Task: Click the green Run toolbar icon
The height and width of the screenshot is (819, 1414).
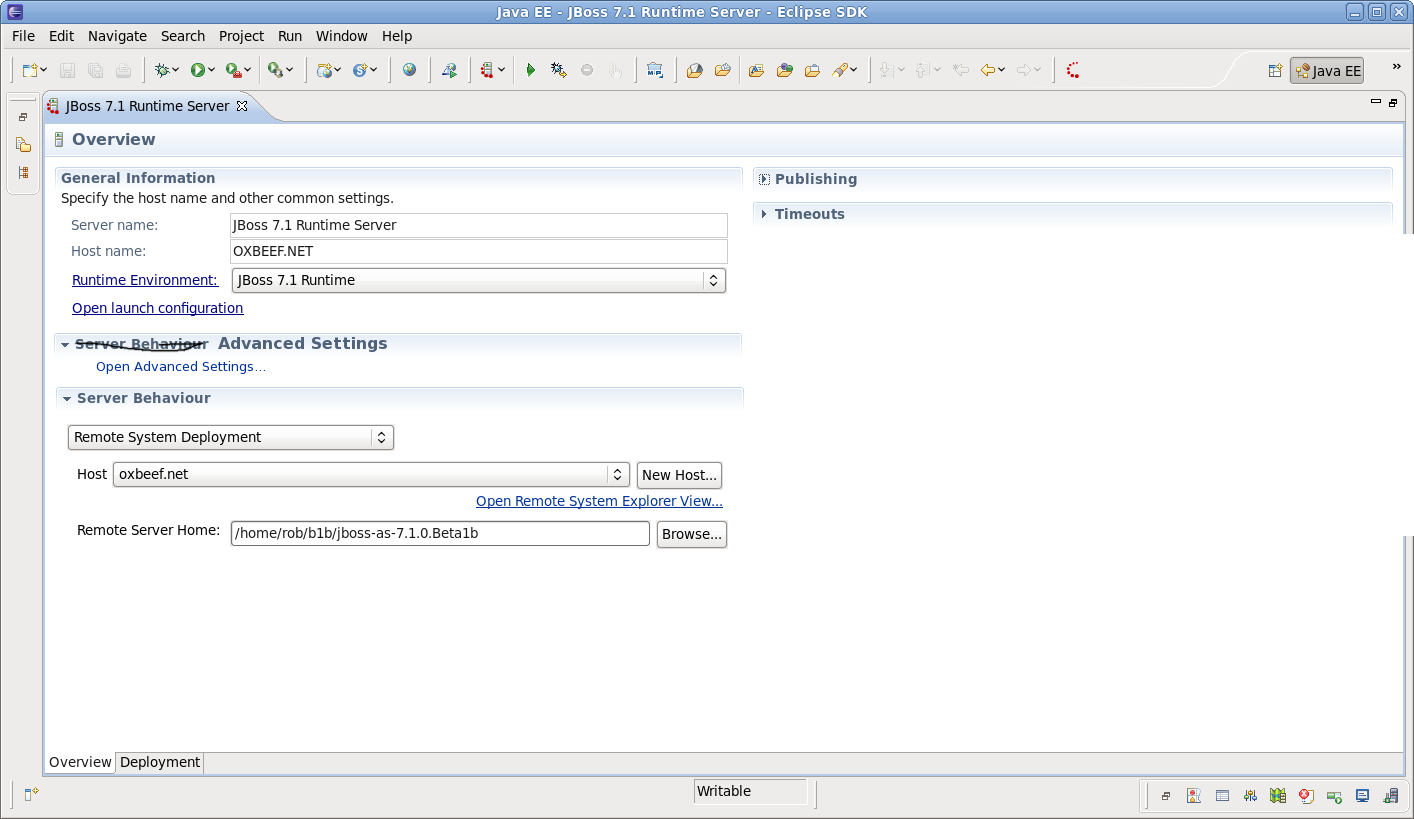Action: point(198,70)
